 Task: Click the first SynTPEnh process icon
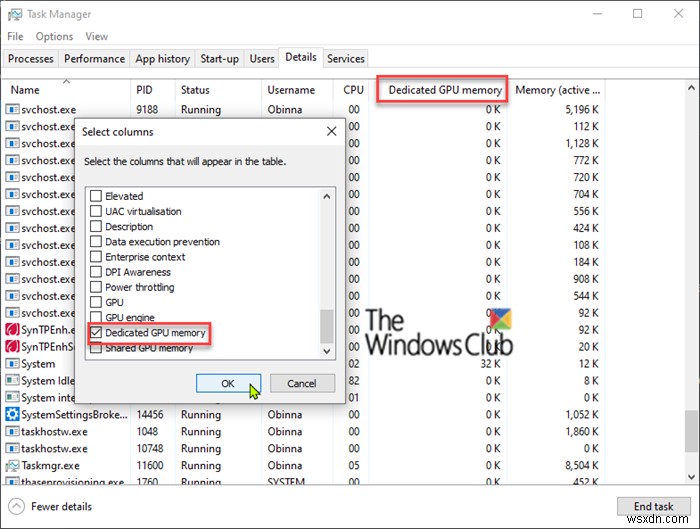12,330
